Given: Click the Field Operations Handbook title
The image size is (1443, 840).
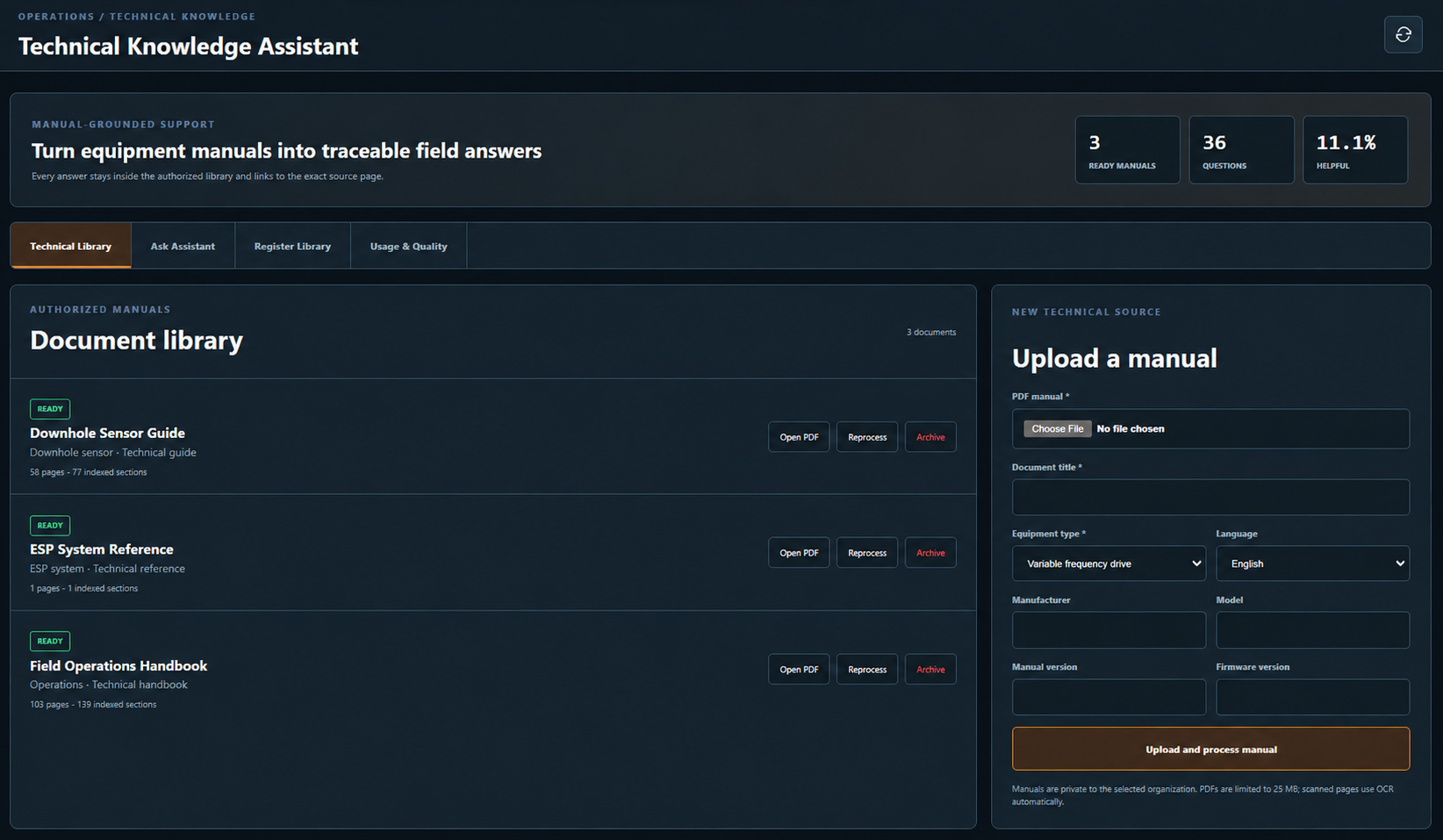Looking at the screenshot, I should 118,666.
